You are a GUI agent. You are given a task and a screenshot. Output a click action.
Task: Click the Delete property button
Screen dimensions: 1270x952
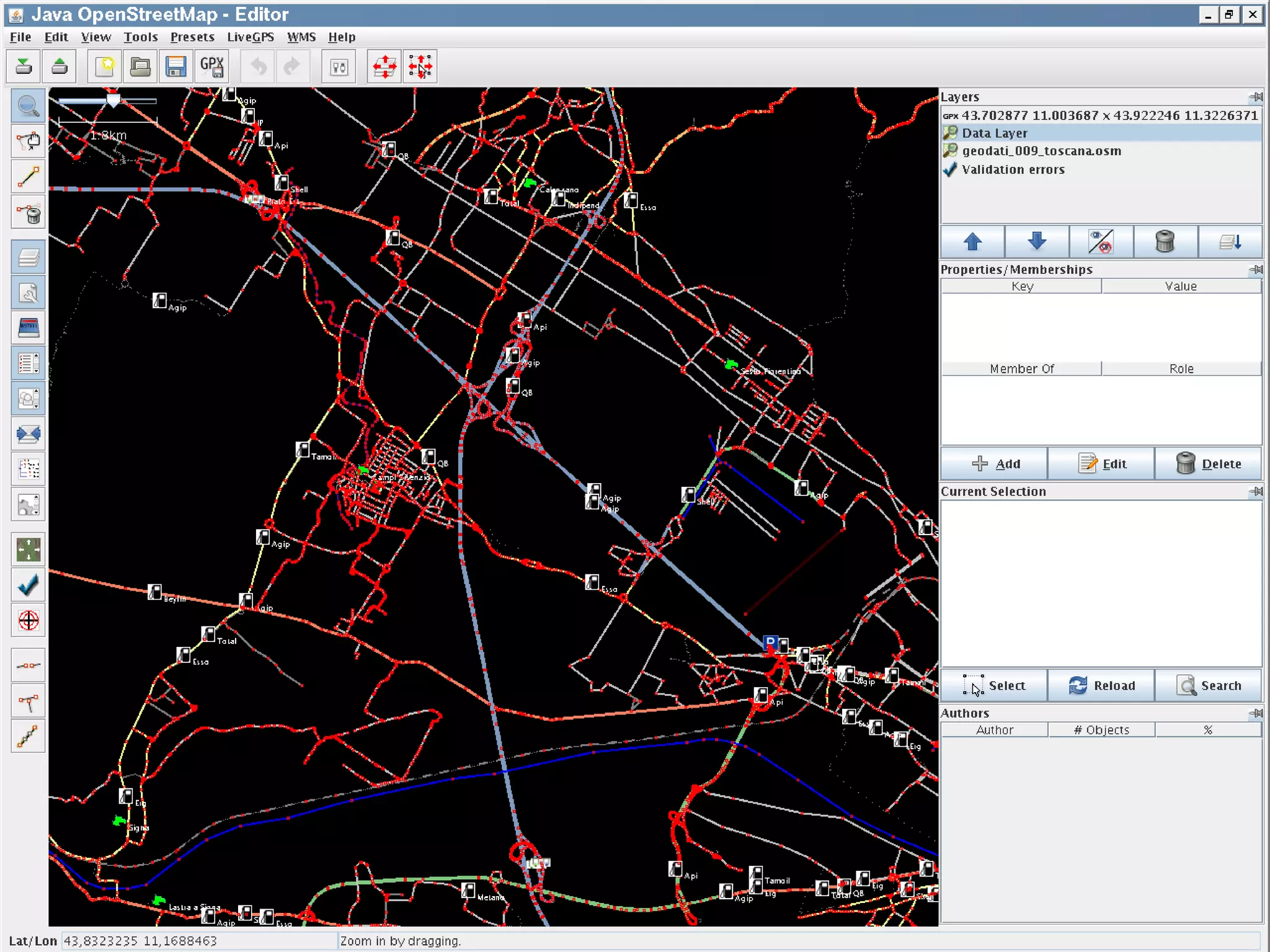1209,463
